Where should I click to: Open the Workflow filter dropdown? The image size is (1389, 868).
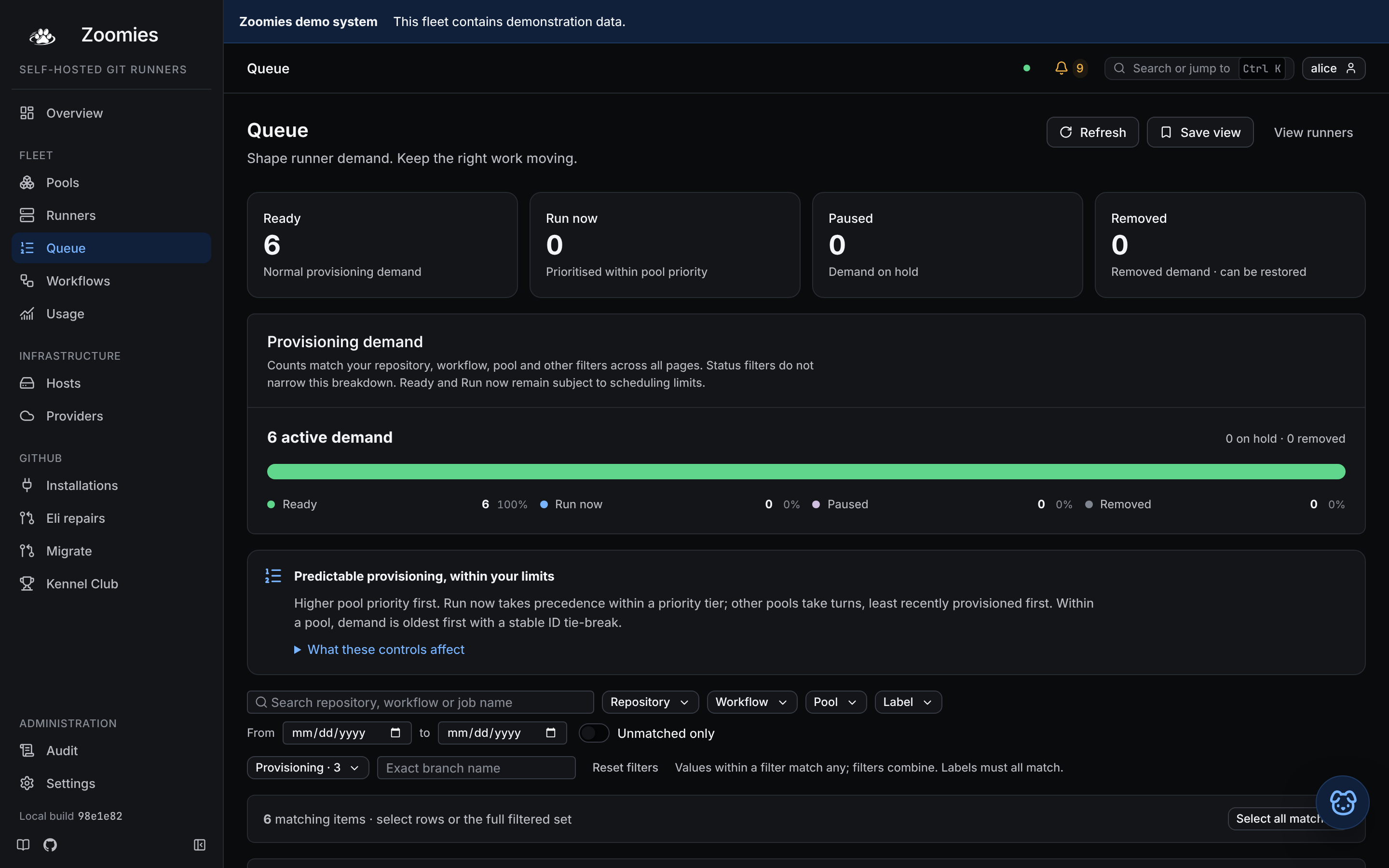[751, 702]
